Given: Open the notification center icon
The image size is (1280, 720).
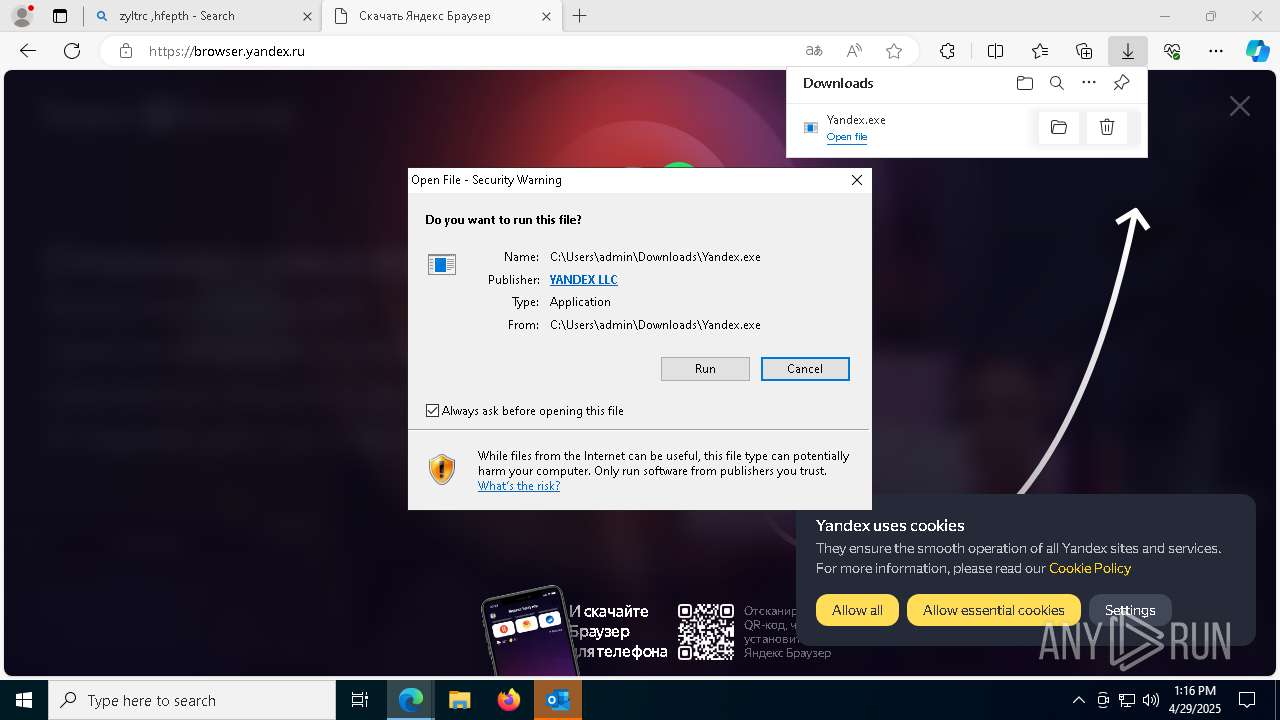Looking at the screenshot, I should pyautogui.click(x=1247, y=700).
